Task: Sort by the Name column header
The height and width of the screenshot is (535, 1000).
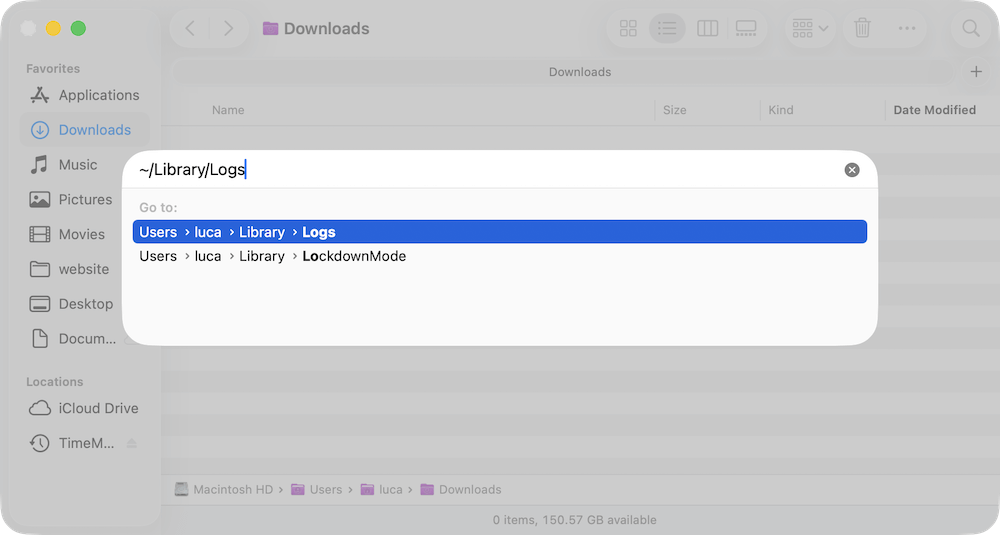Action: [228, 110]
